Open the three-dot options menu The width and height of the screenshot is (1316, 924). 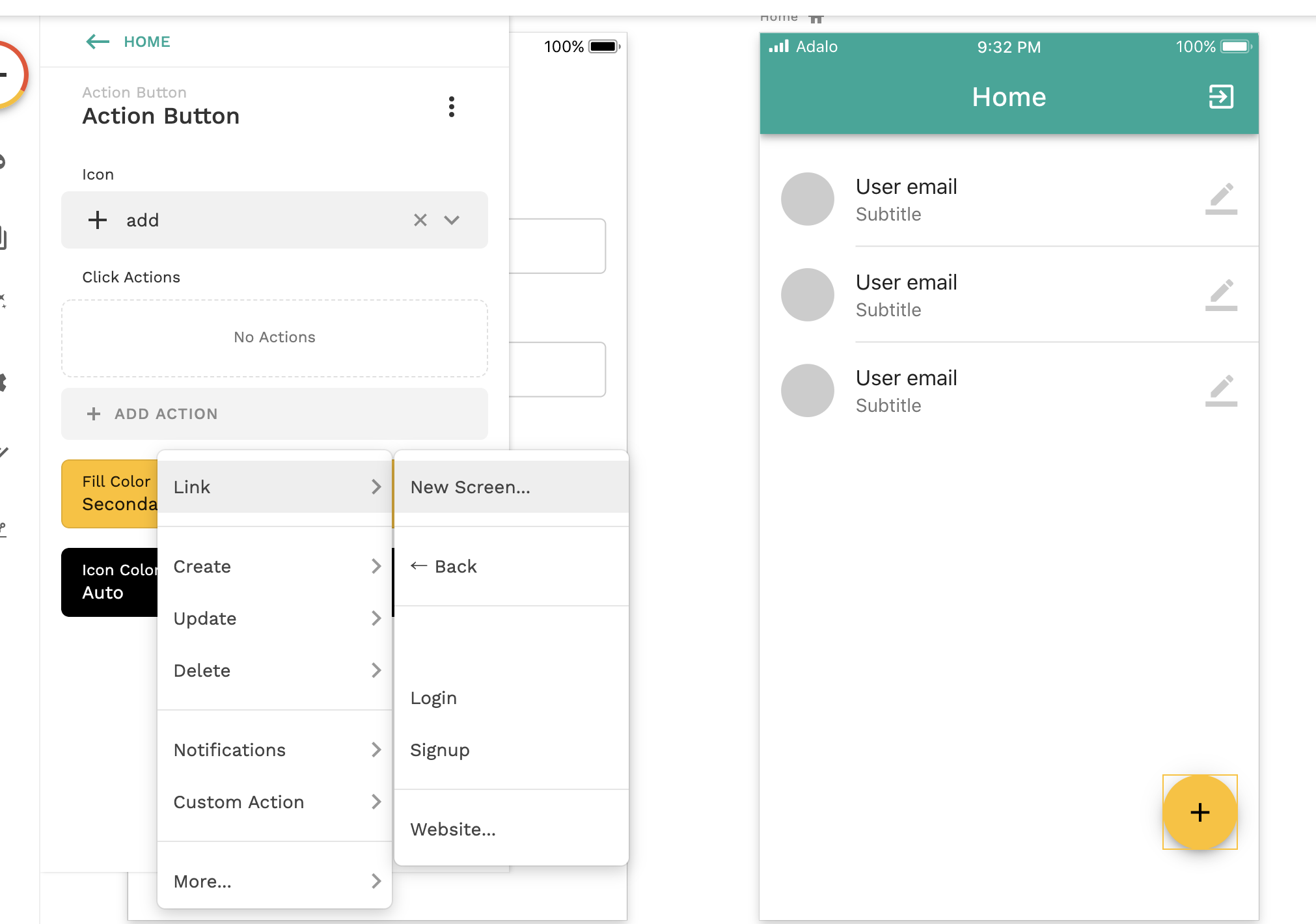(451, 107)
